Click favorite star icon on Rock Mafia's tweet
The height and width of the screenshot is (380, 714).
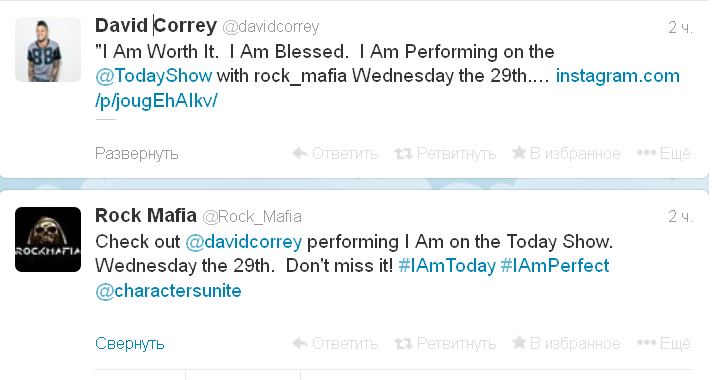click(519, 342)
